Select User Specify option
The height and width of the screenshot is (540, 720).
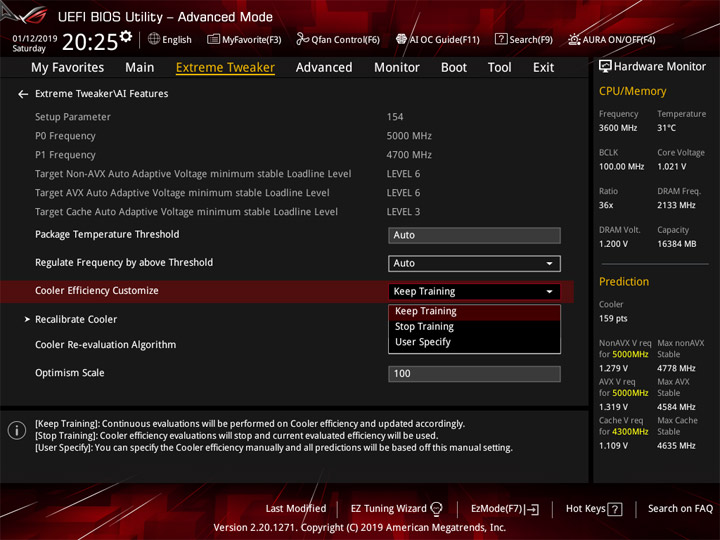point(474,342)
